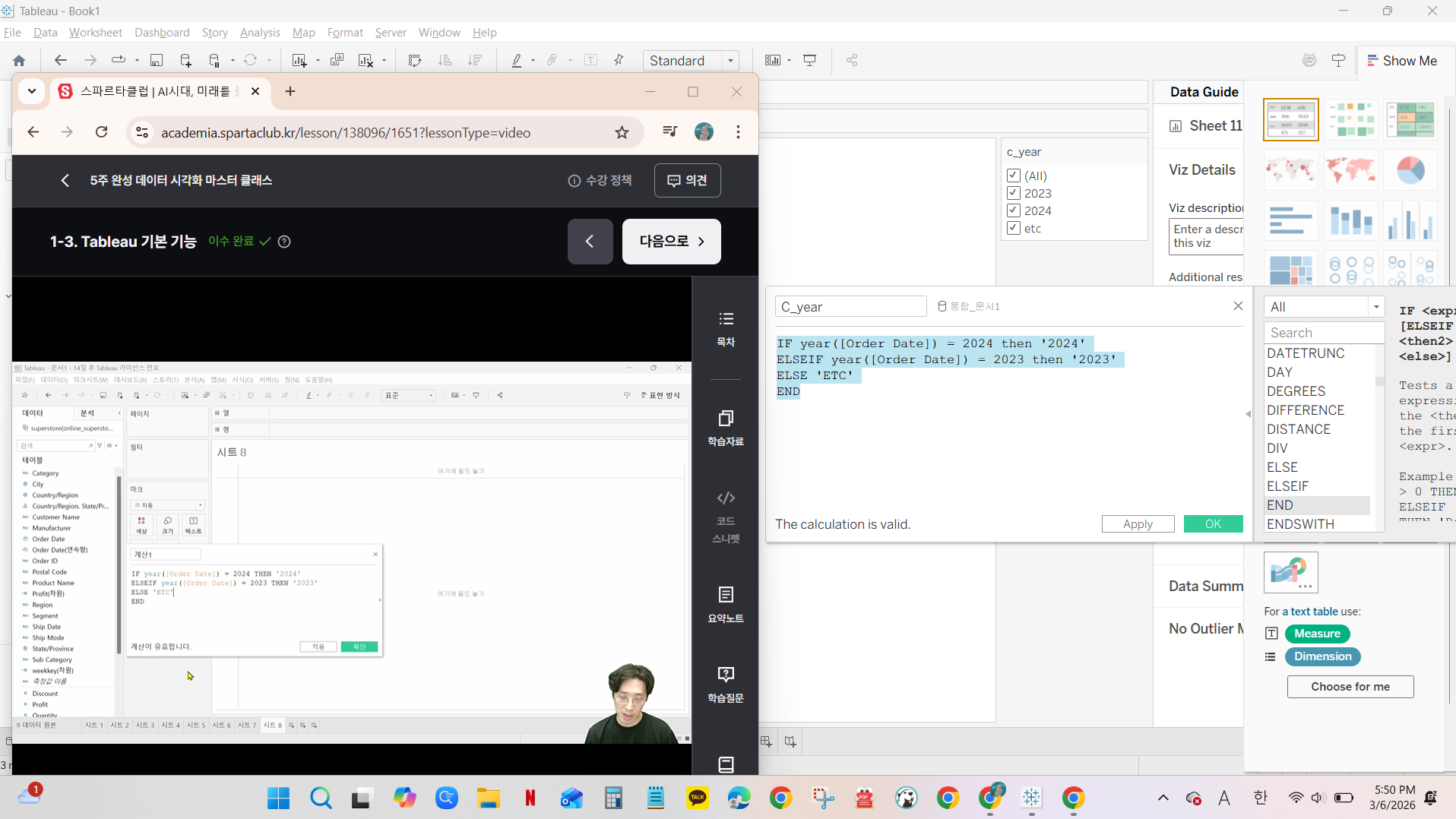Create a new worksheet from toolbar icon

coord(299,61)
